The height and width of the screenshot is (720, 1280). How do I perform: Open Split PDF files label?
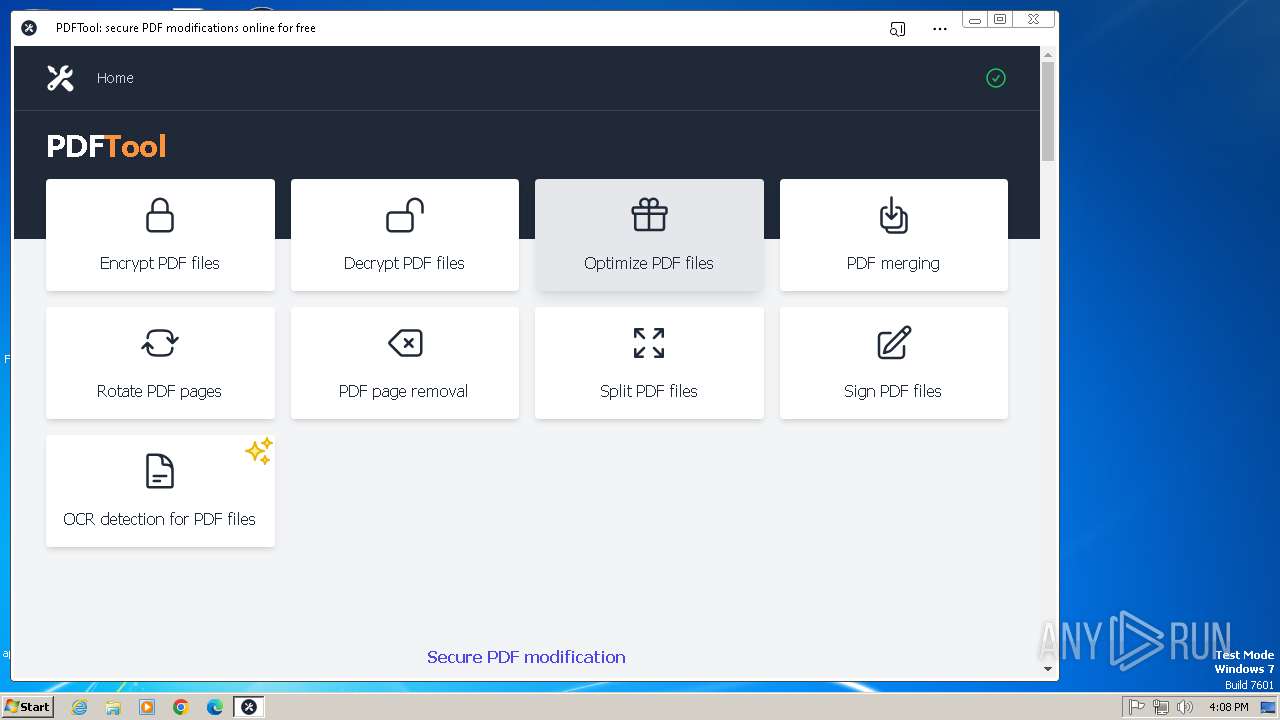(x=649, y=391)
